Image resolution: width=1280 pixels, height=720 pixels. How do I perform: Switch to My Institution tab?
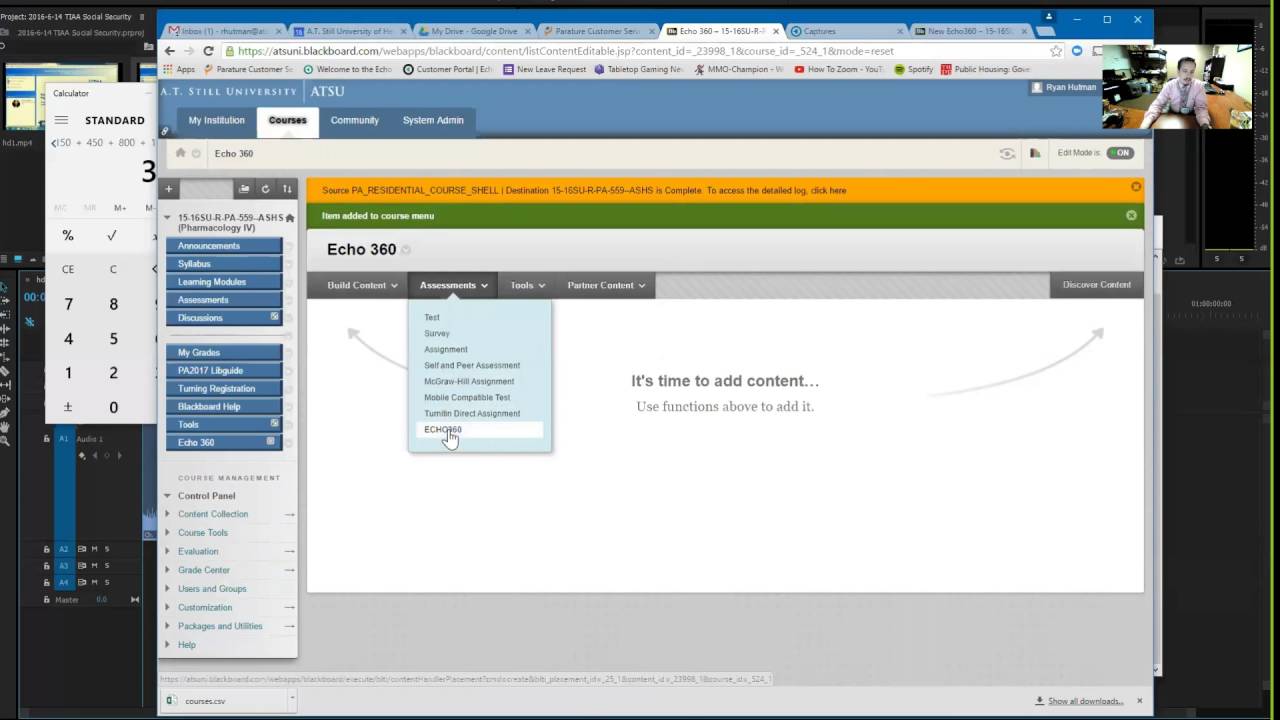217,120
